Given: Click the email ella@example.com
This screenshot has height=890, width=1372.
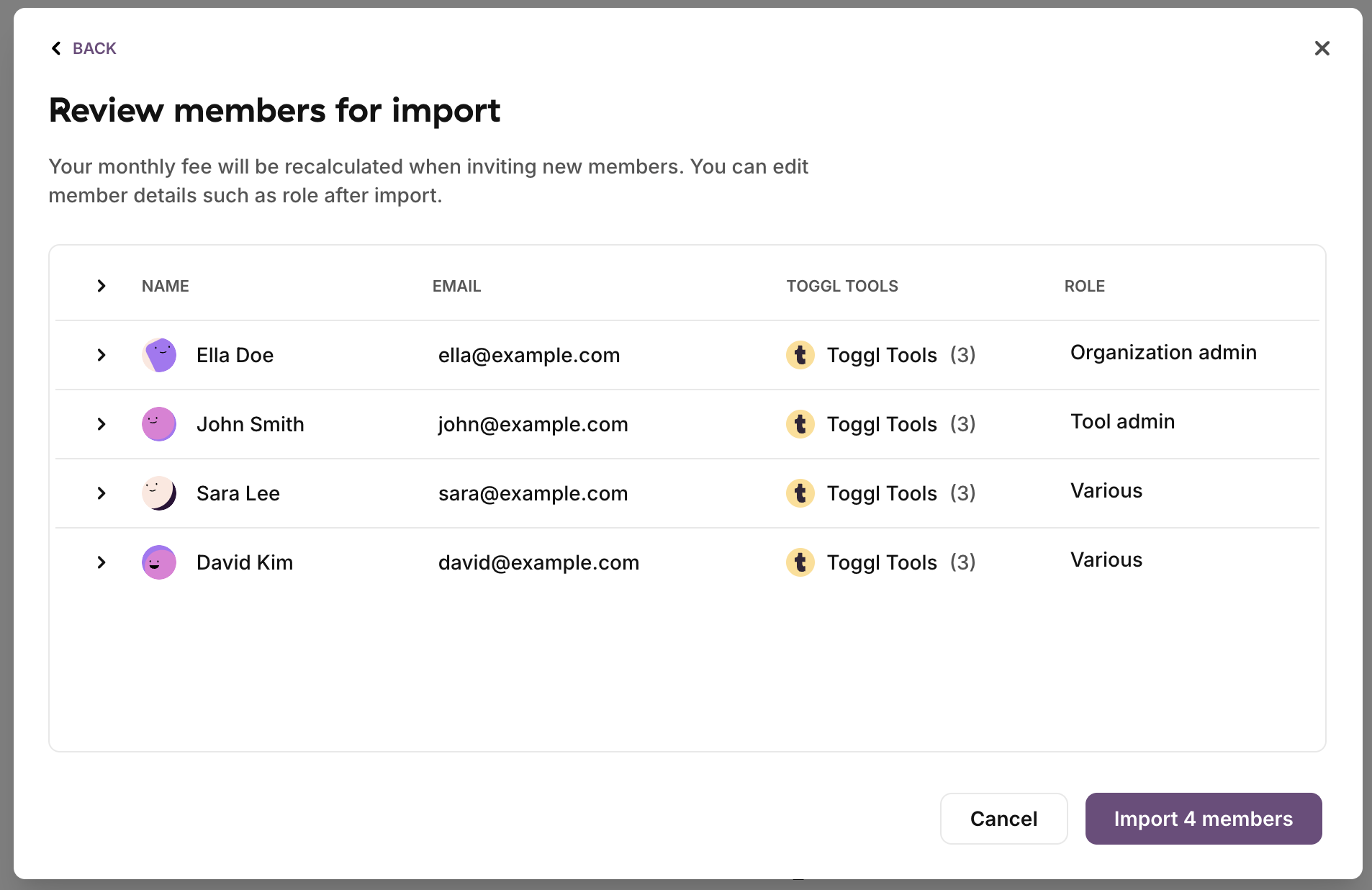Looking at the screenshot, I should [529, 355].
